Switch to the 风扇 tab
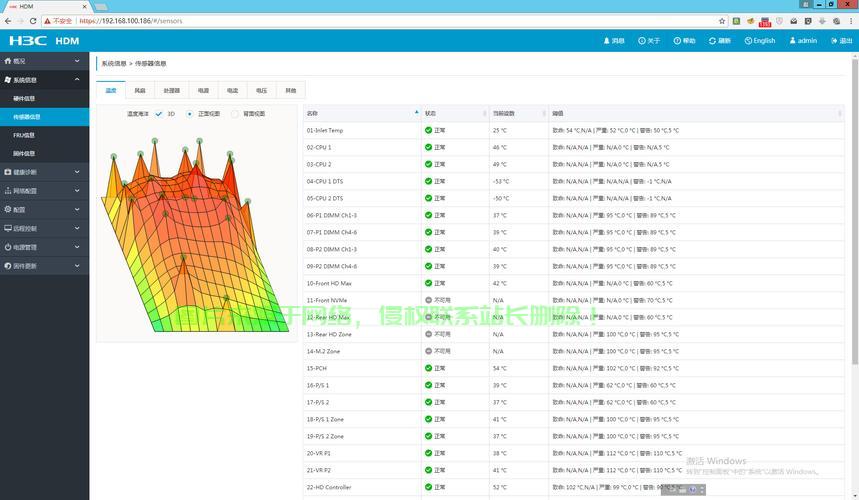The image size is (859, 500). [140, 90]
